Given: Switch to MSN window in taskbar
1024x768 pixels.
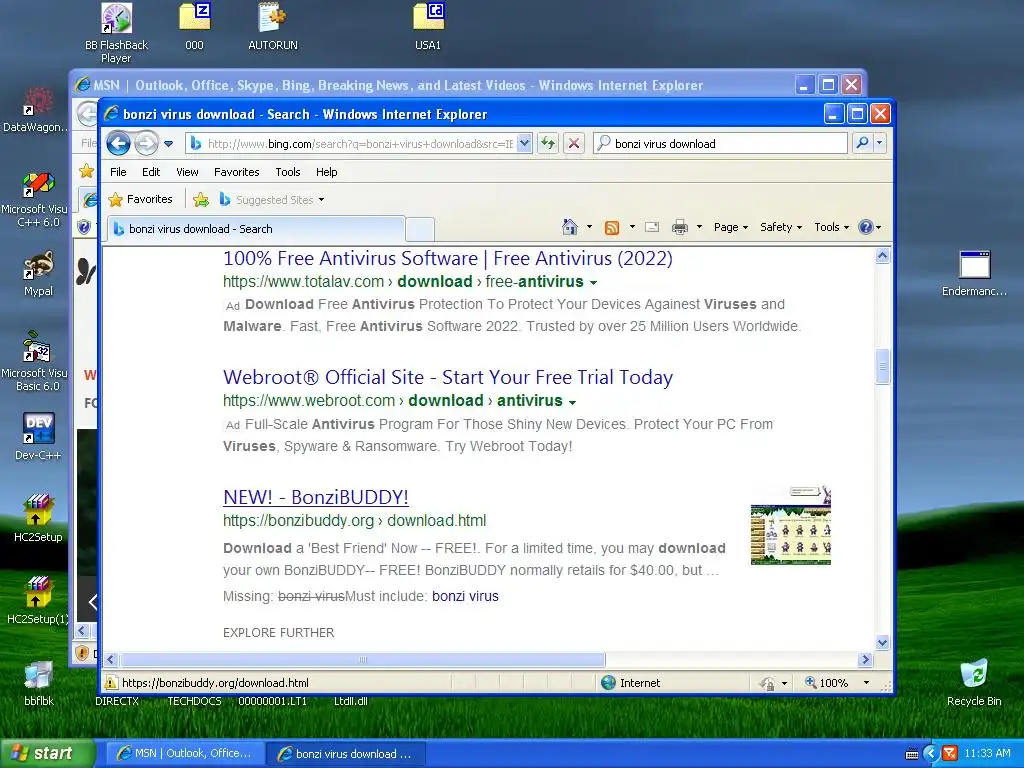Looking at the screenshot, I should tap(185, 754).
